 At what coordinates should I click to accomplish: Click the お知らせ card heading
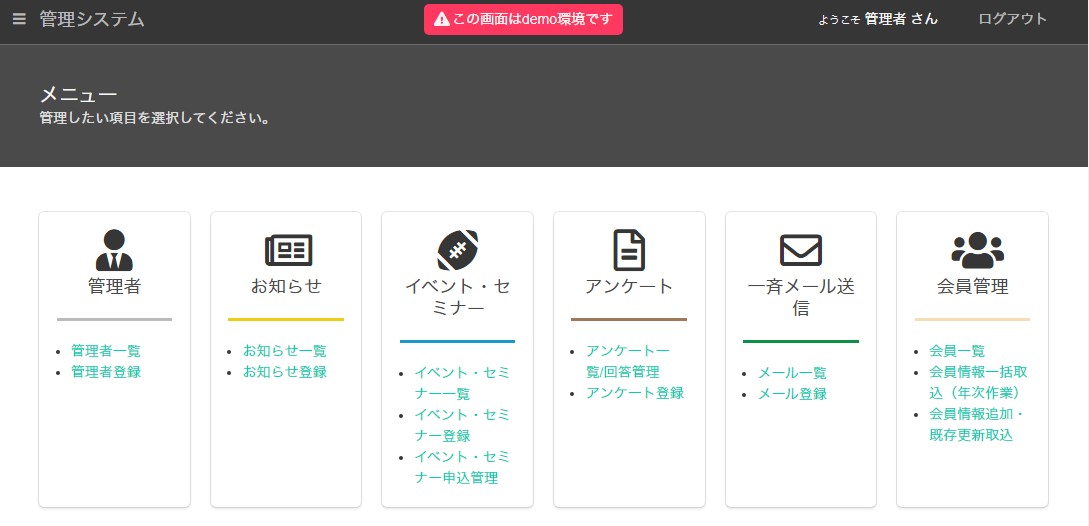(286, 286)
